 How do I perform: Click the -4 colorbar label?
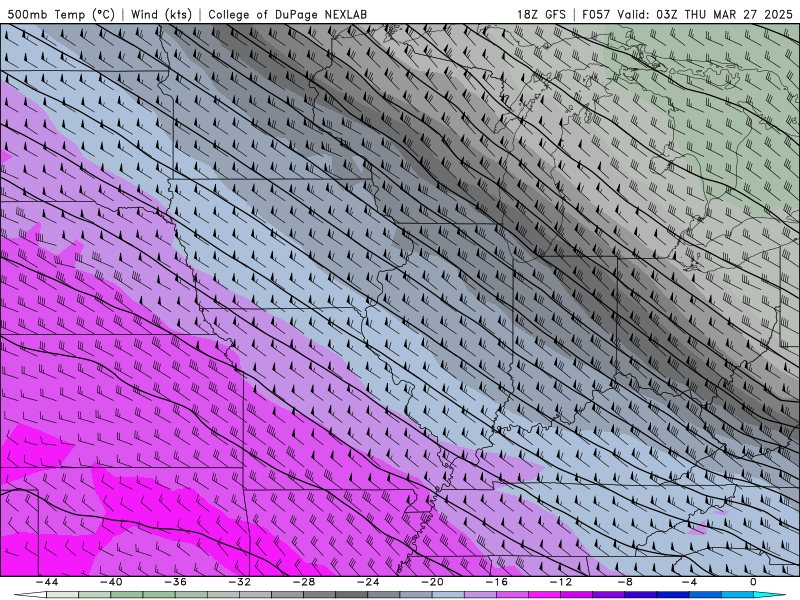point(689,582)
